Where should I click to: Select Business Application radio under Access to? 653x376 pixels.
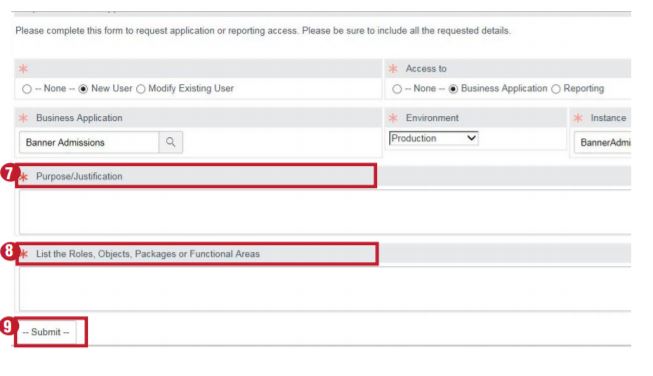pos(453,89)
